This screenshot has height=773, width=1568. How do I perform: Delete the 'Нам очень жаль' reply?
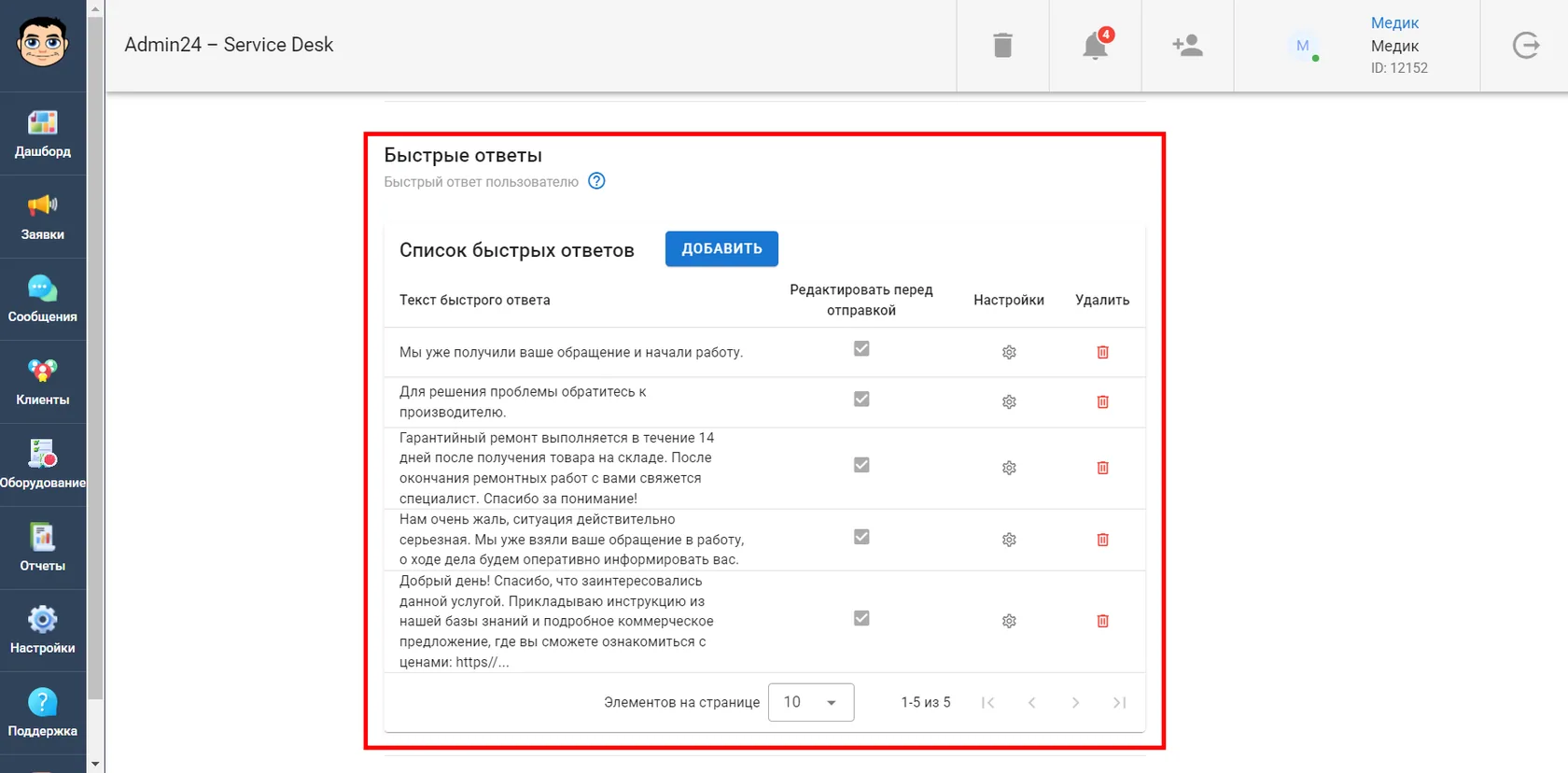pyautogui.click(x=1102, y=540)
